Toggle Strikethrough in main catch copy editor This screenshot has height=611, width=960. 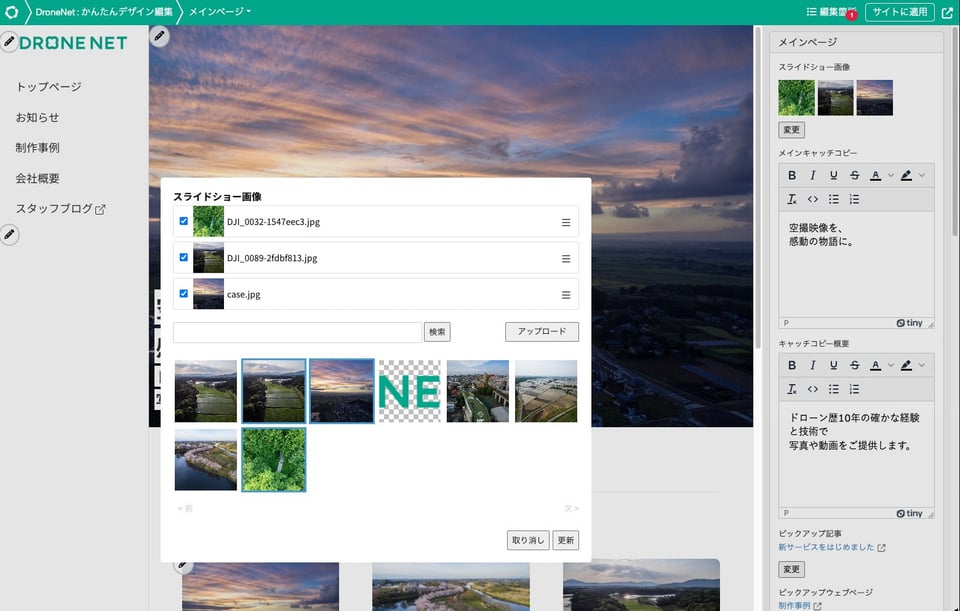click(x=854, y=176)
